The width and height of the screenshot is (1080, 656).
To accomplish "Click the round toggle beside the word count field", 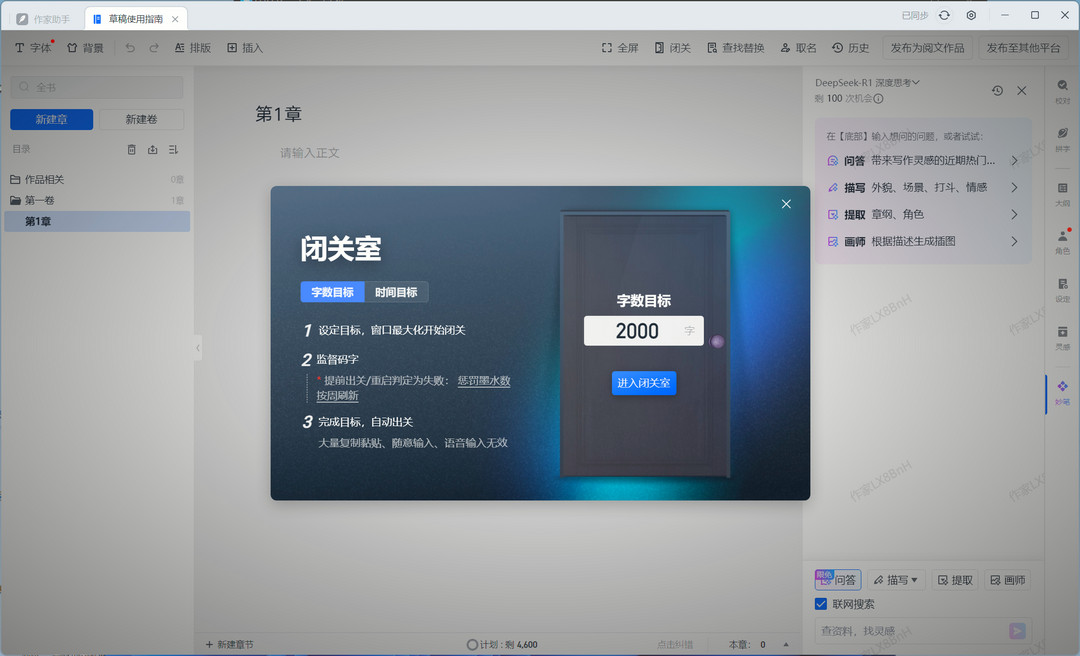I will click(717, 342).
